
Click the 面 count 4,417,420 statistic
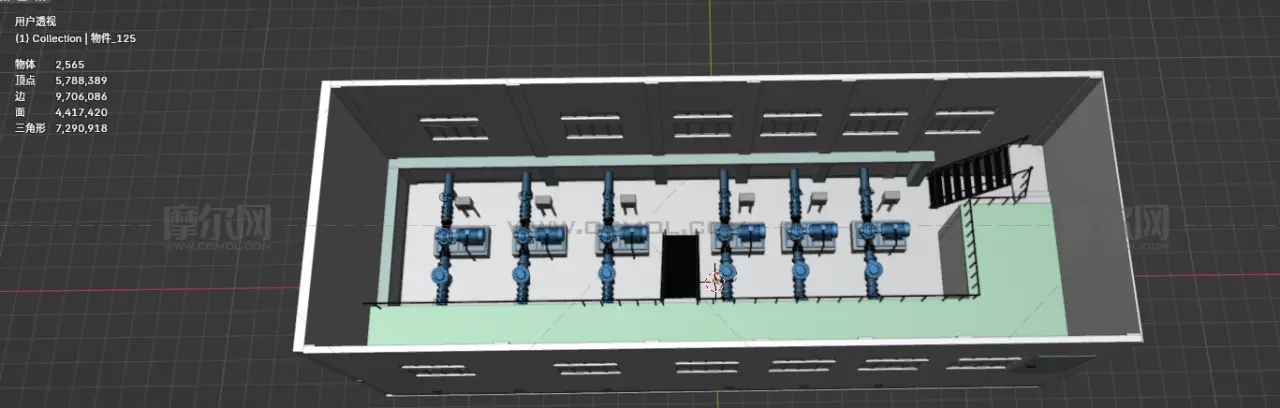(x=82, y=113)
